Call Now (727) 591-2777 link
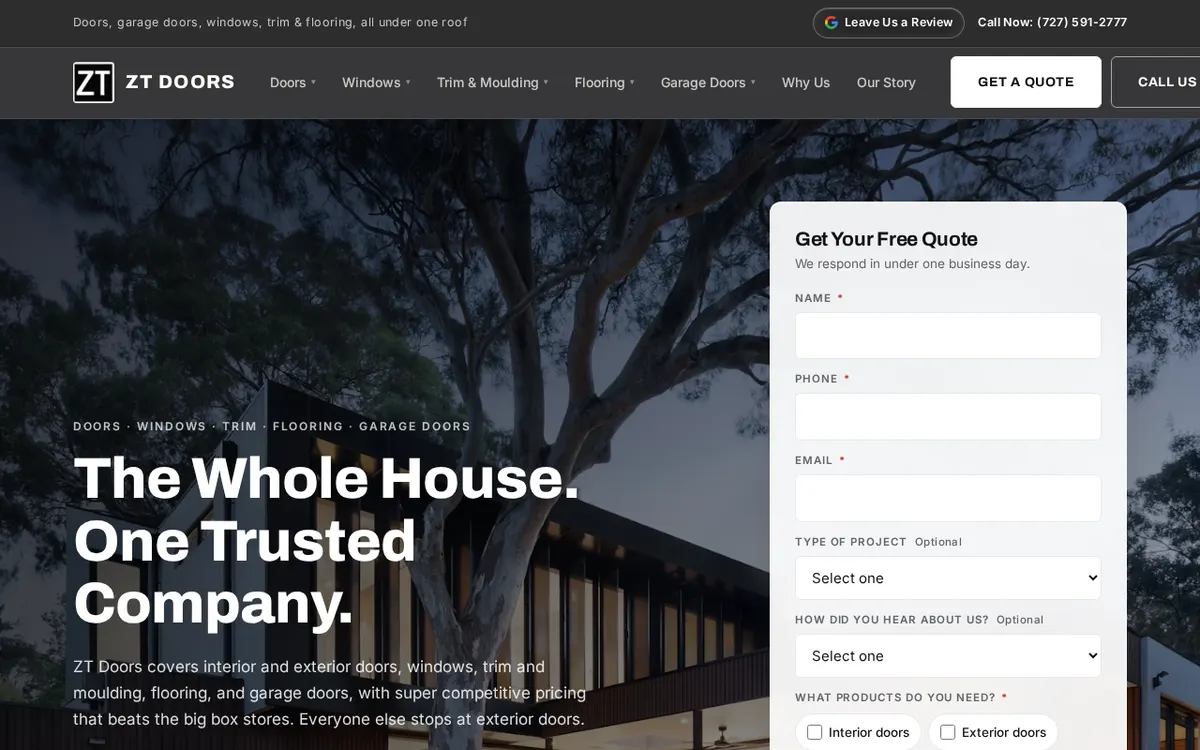Viewport: 1200px width, 750px height. click(x=1052, y=22)
